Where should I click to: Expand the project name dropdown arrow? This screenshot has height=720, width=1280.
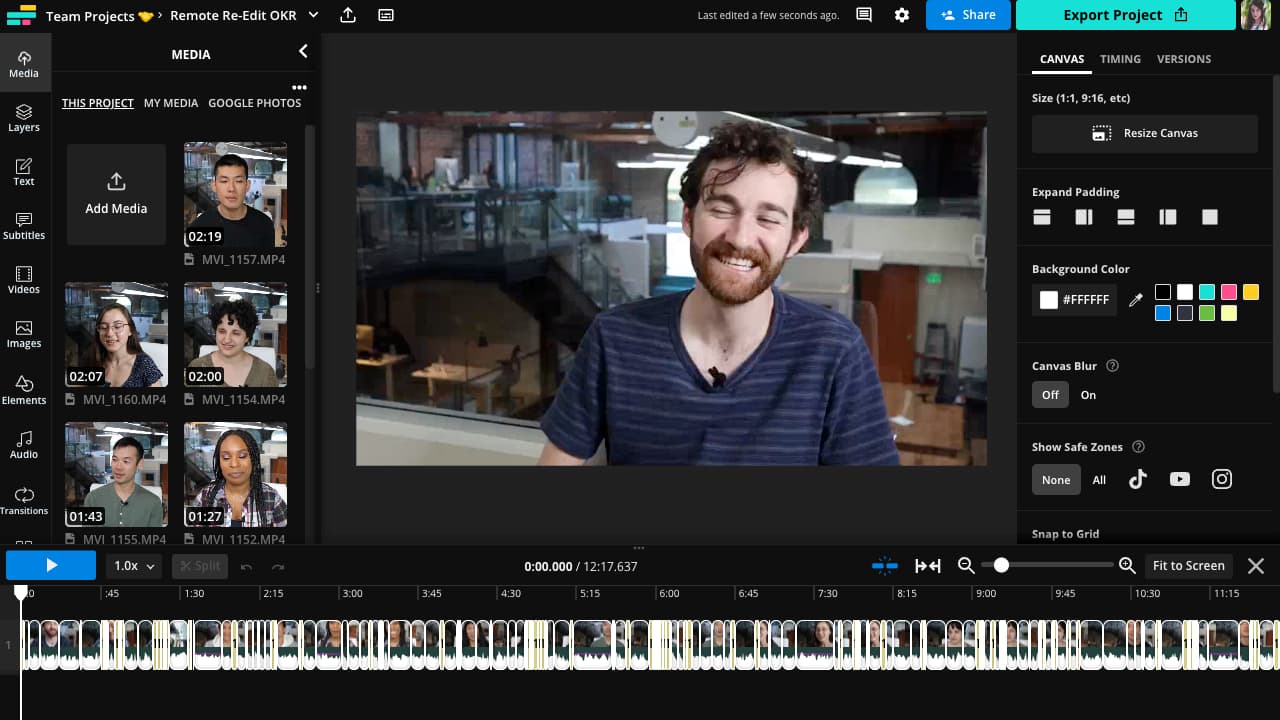tap(313, 15)
